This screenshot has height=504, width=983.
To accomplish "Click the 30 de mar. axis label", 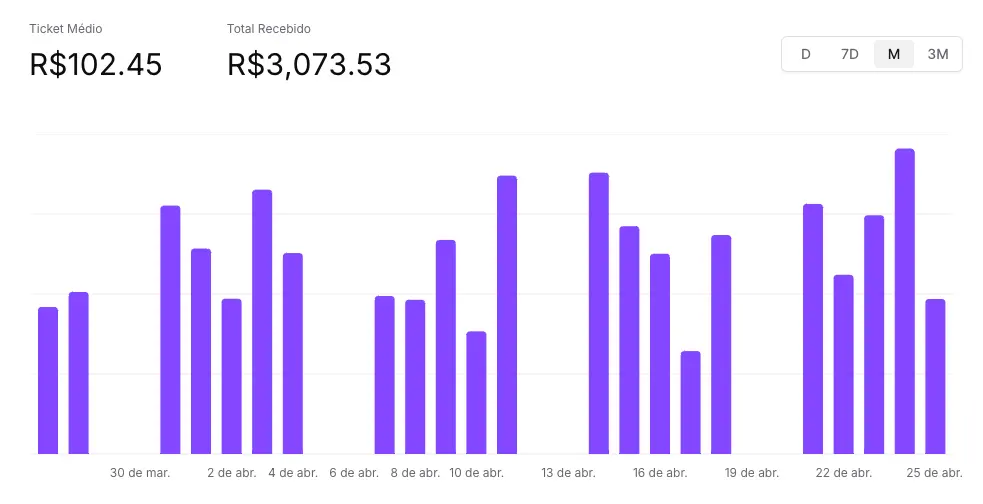I will coord(140,473).
